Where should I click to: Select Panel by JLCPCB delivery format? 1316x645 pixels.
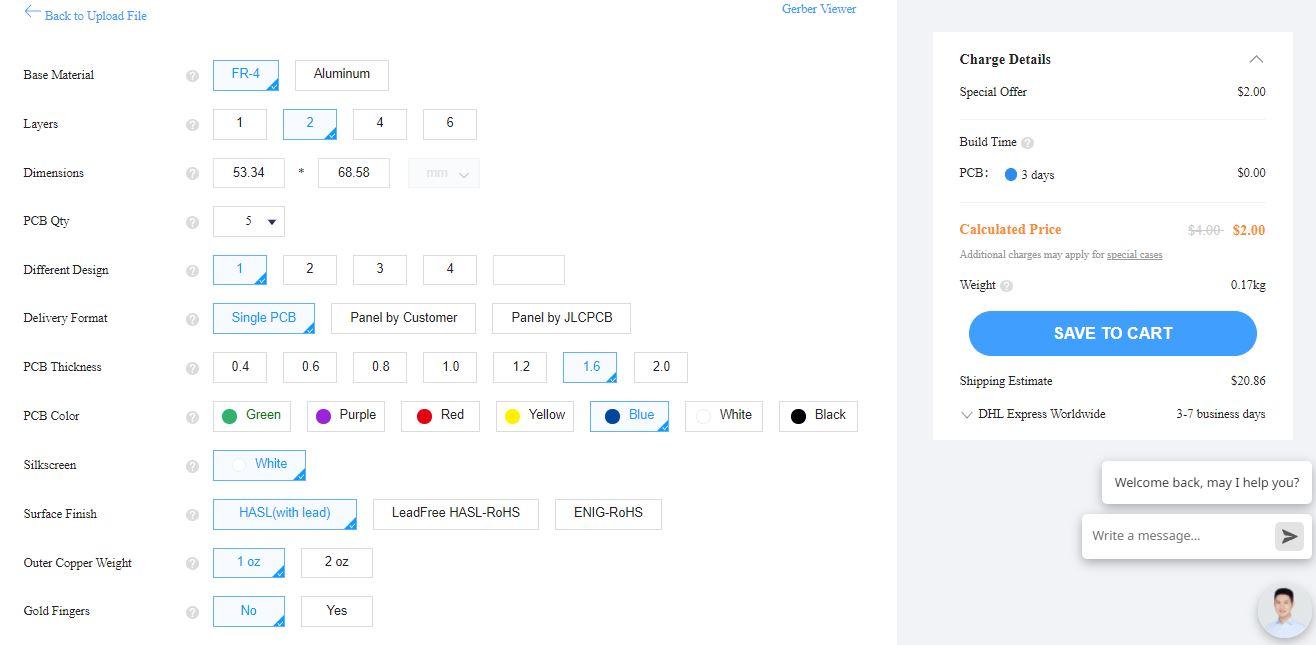pyautogui.click(x=561, y=318)
